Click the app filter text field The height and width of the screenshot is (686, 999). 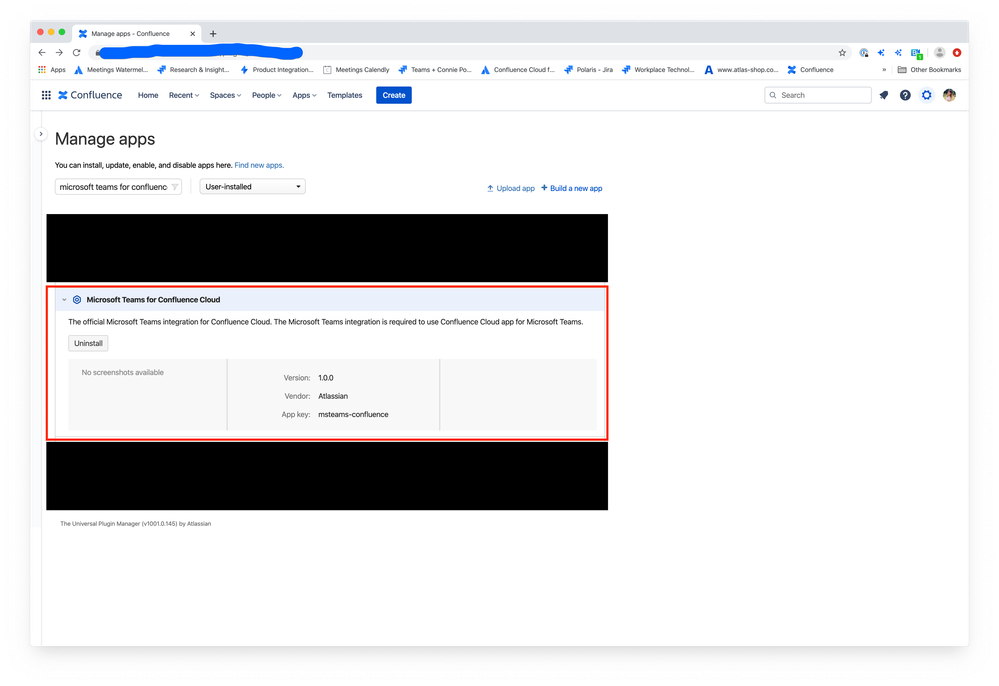118,187
